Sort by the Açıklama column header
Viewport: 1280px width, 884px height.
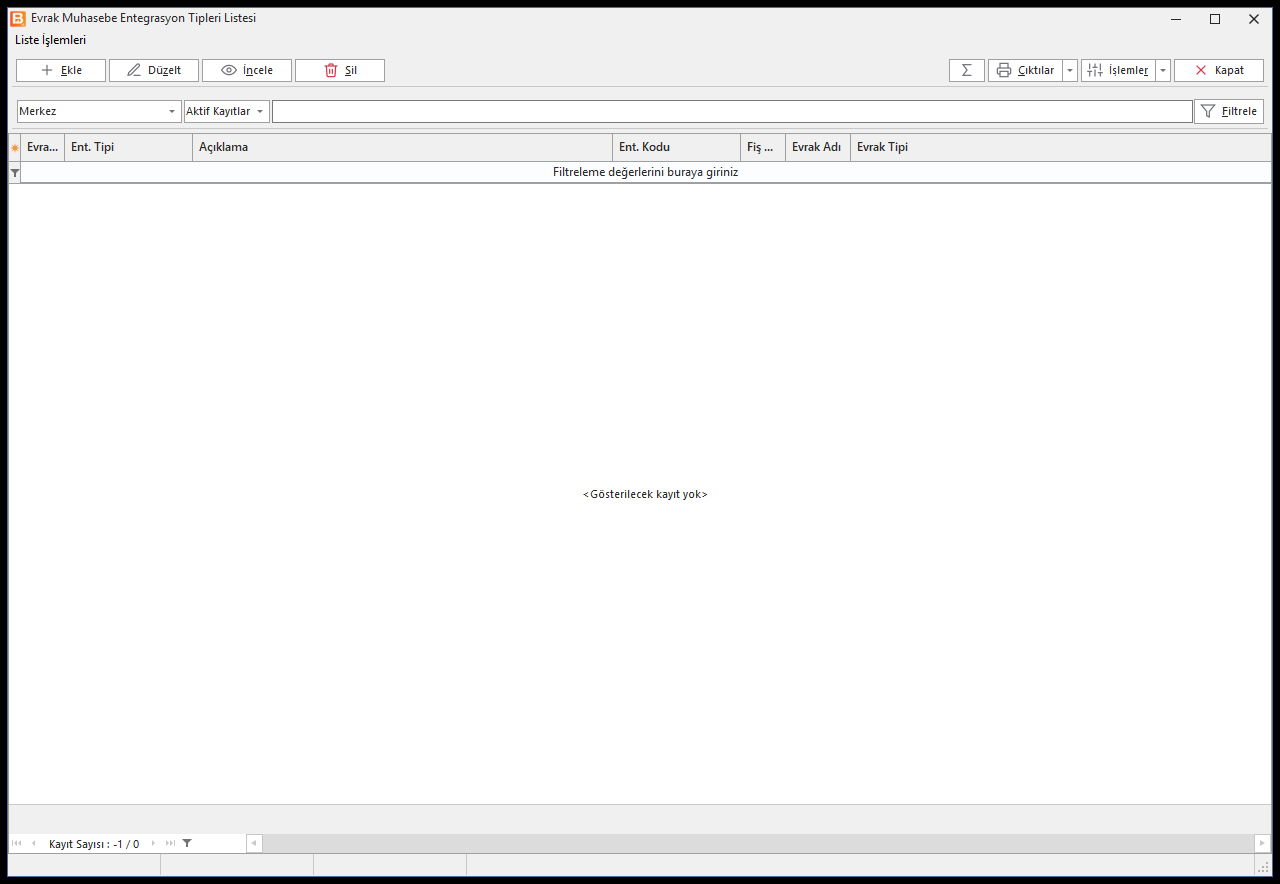[402, 148]
